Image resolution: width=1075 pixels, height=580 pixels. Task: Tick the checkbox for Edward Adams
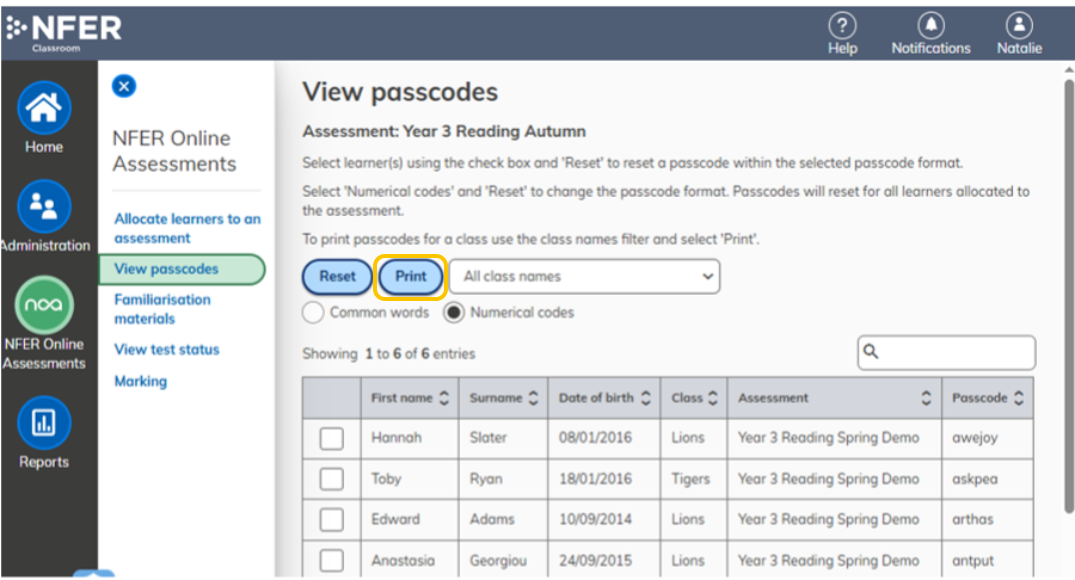click(x=332, y=520)
